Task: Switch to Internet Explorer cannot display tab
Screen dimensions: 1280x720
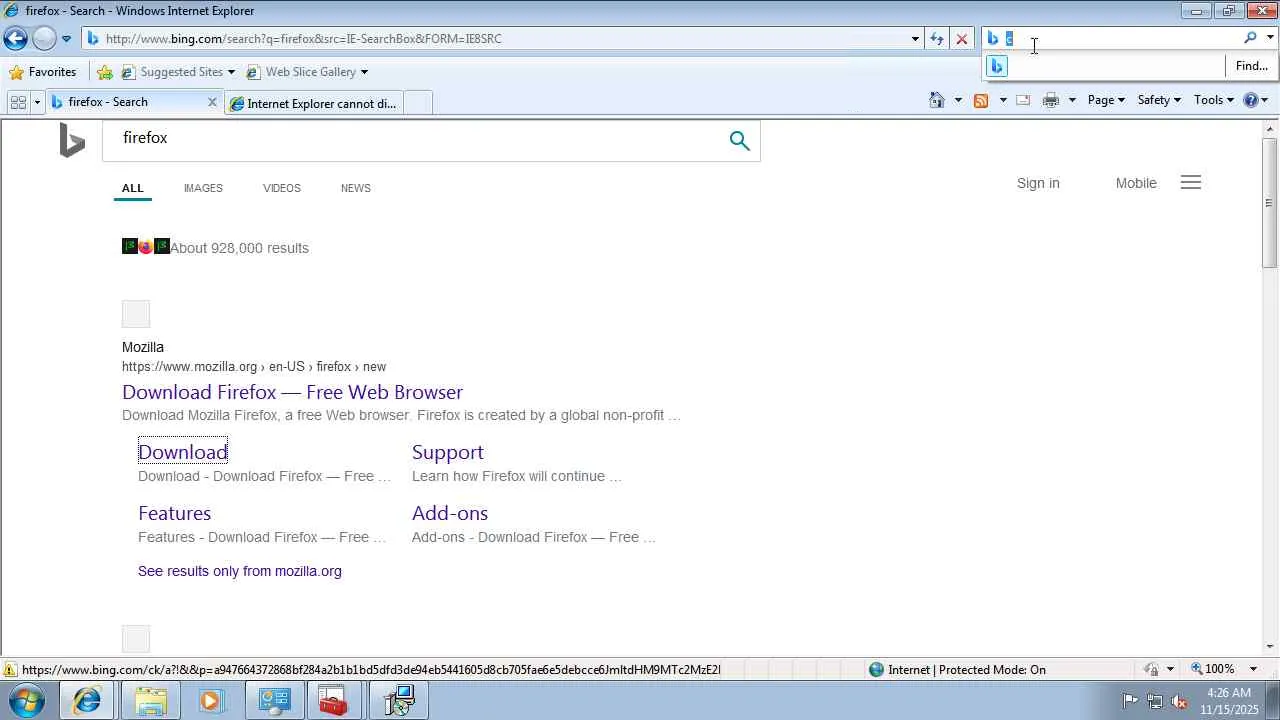Action: [x=313, y=103]
